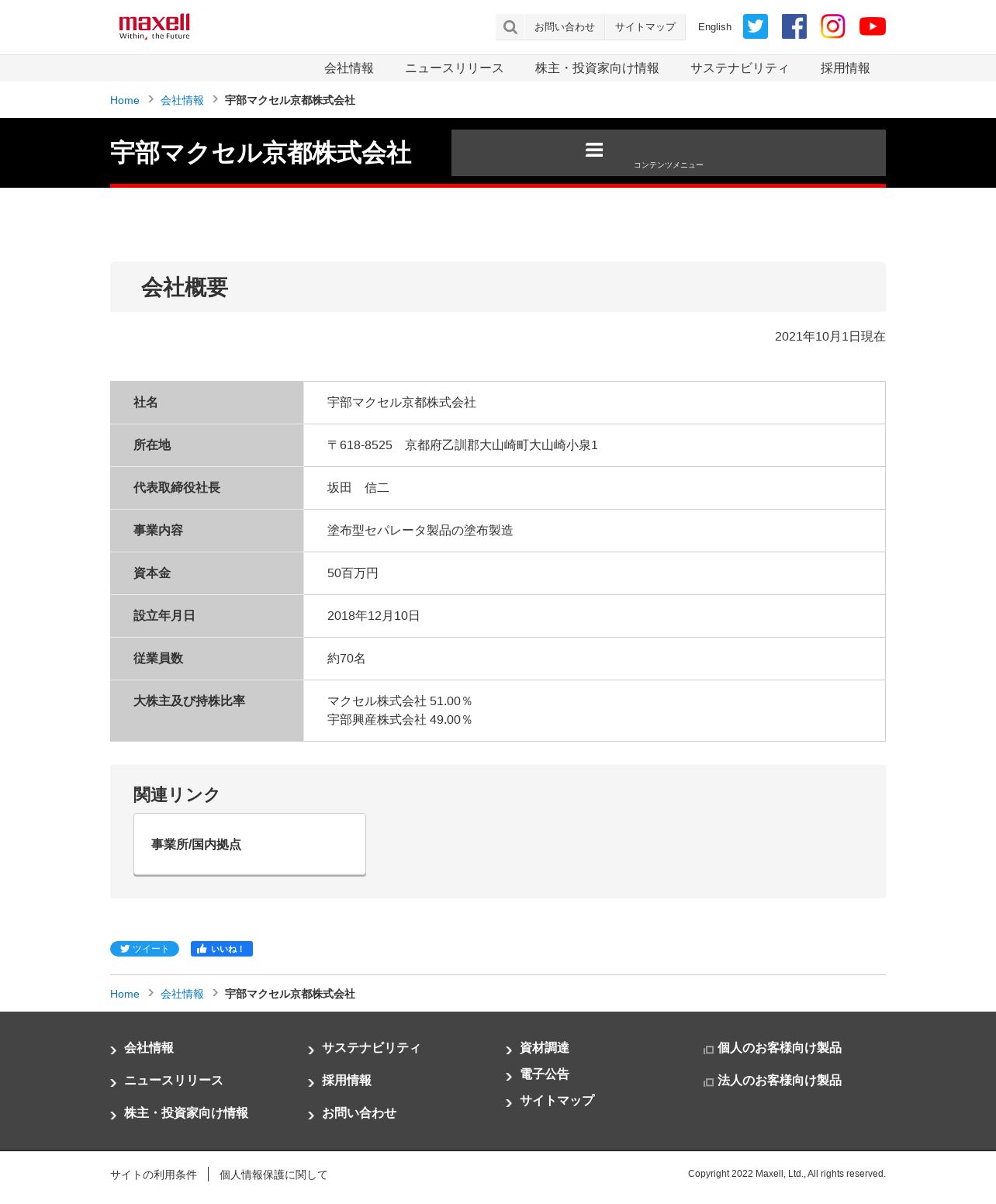The width and height of the screenshot is (996, 1204).
Task: Open footer link サステナビリティ
Action: click(372, 1048)
